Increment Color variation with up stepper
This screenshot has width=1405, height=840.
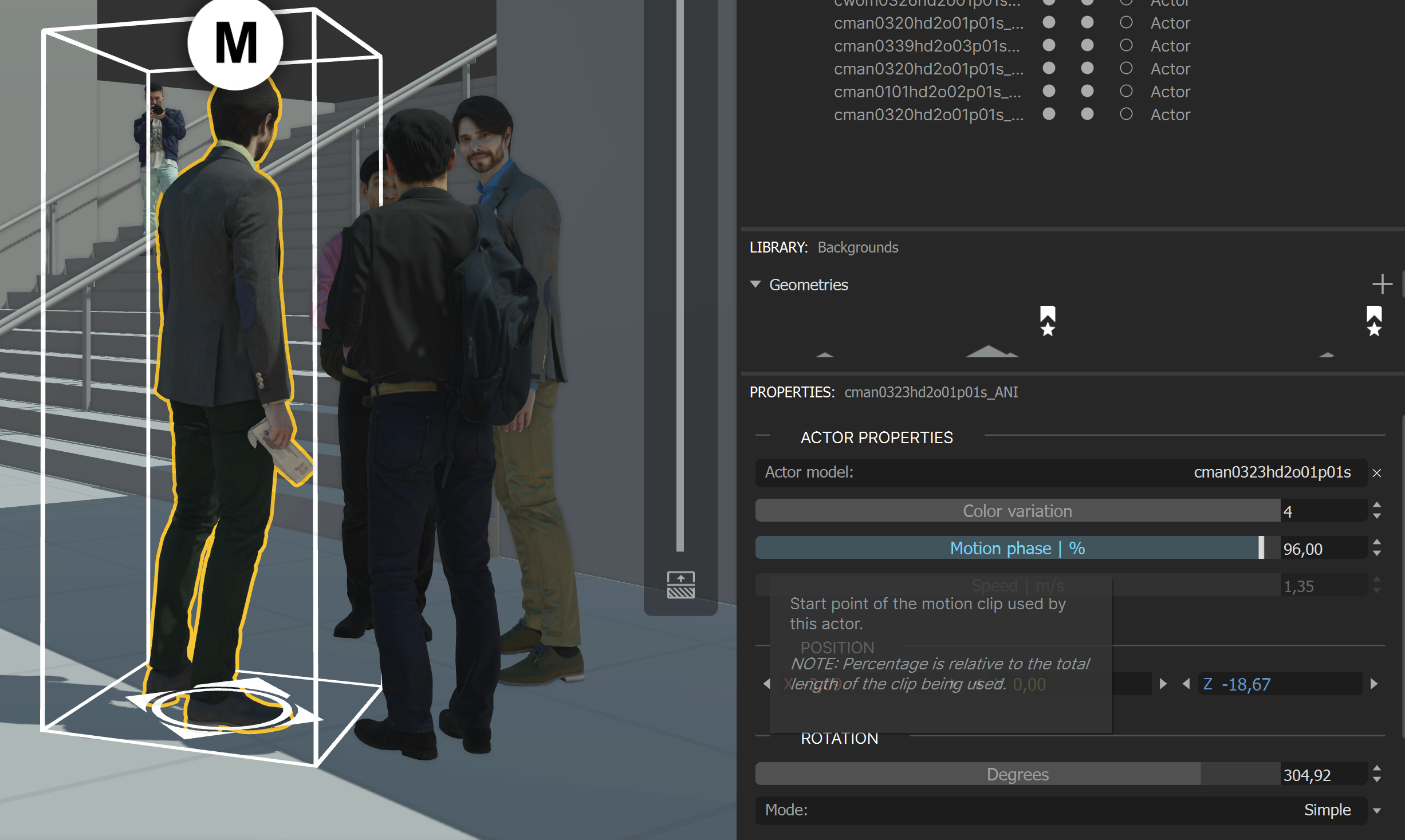coord(1377,505)
